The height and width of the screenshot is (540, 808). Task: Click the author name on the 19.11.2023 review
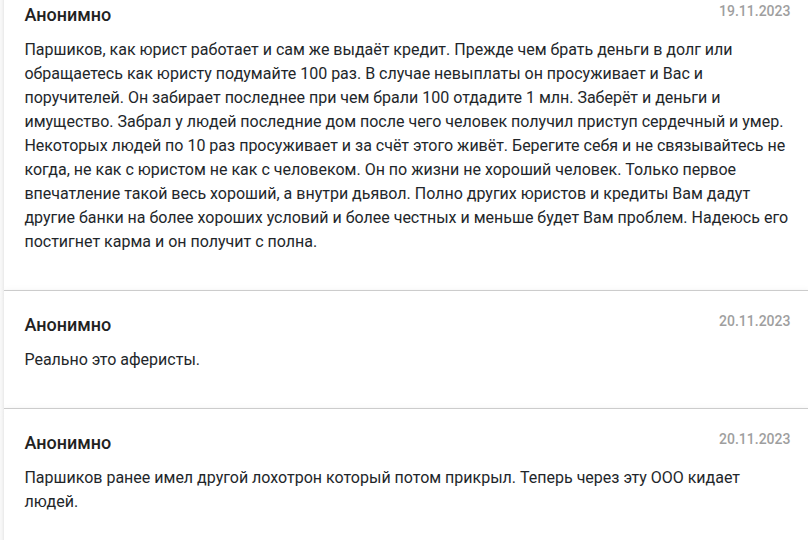coord(67,15)
